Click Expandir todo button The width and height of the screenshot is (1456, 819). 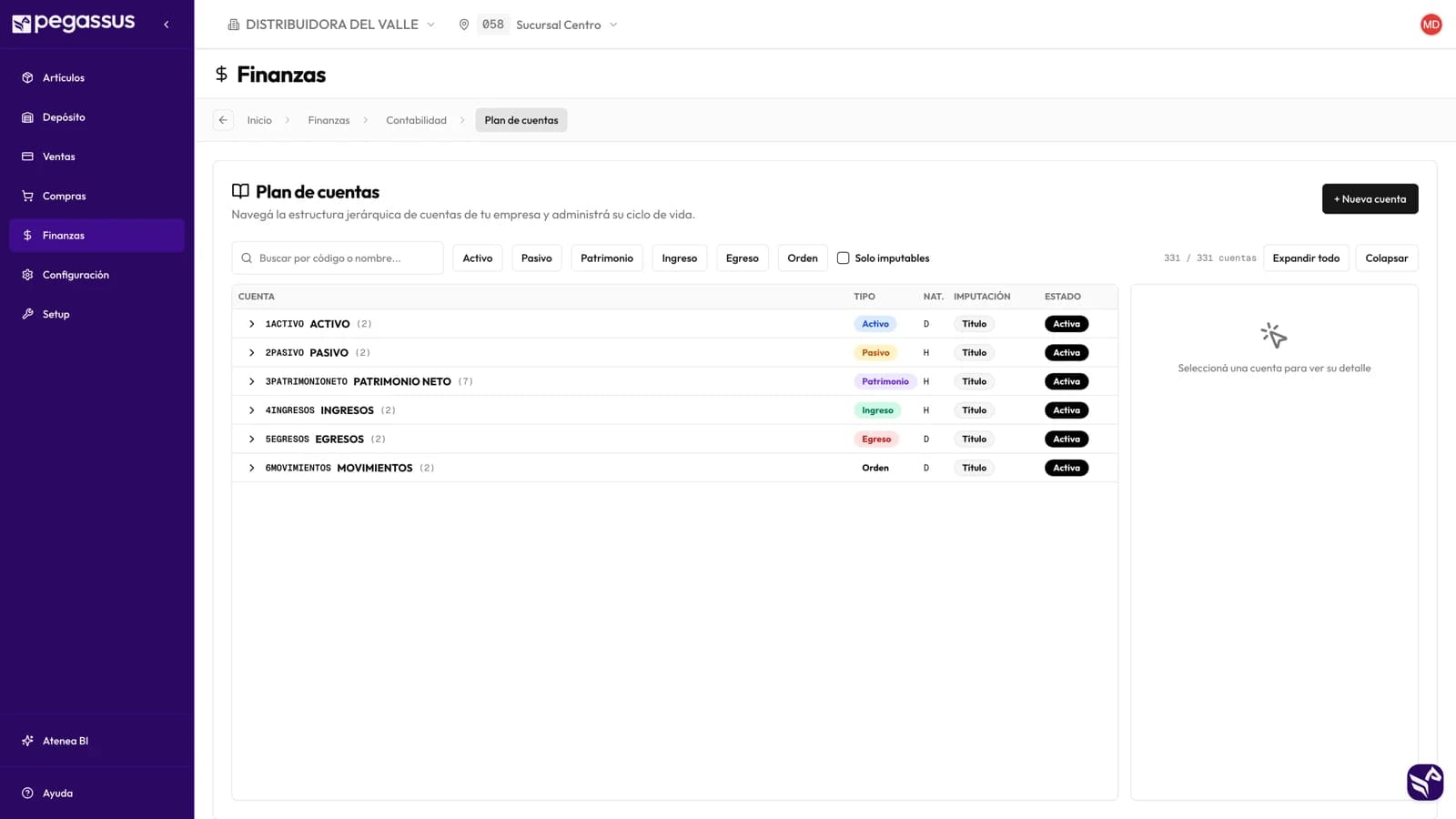point(1306,258)
